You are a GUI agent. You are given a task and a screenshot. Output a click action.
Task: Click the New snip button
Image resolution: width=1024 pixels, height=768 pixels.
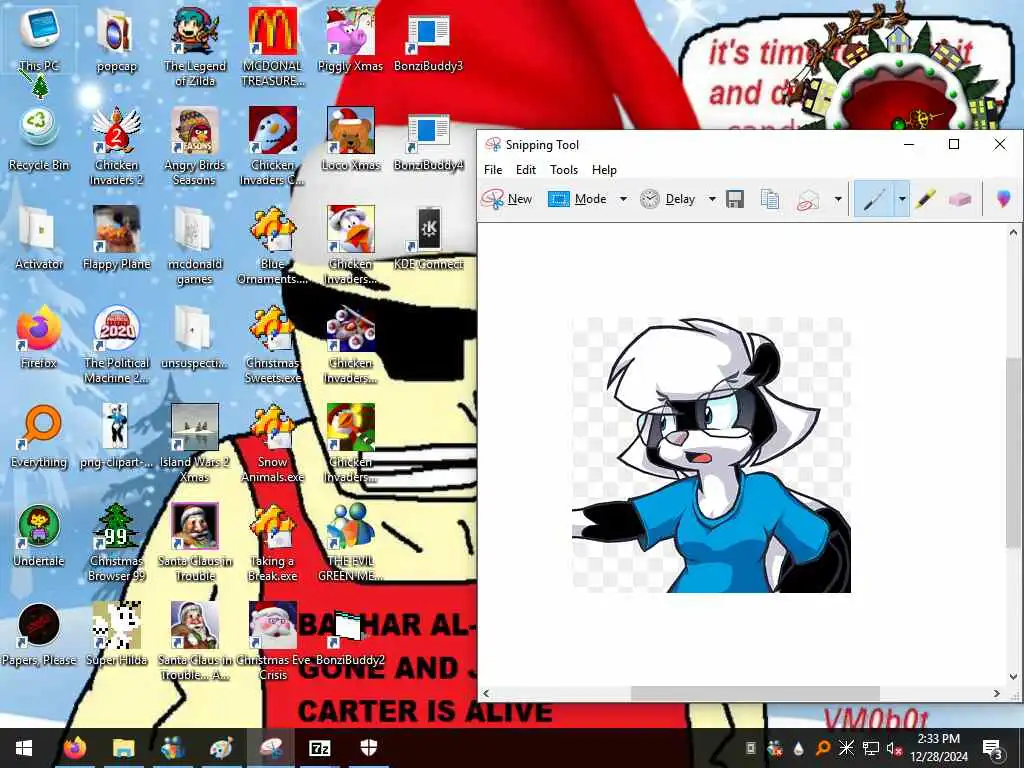pyautogui.click(x=507, y=199)
